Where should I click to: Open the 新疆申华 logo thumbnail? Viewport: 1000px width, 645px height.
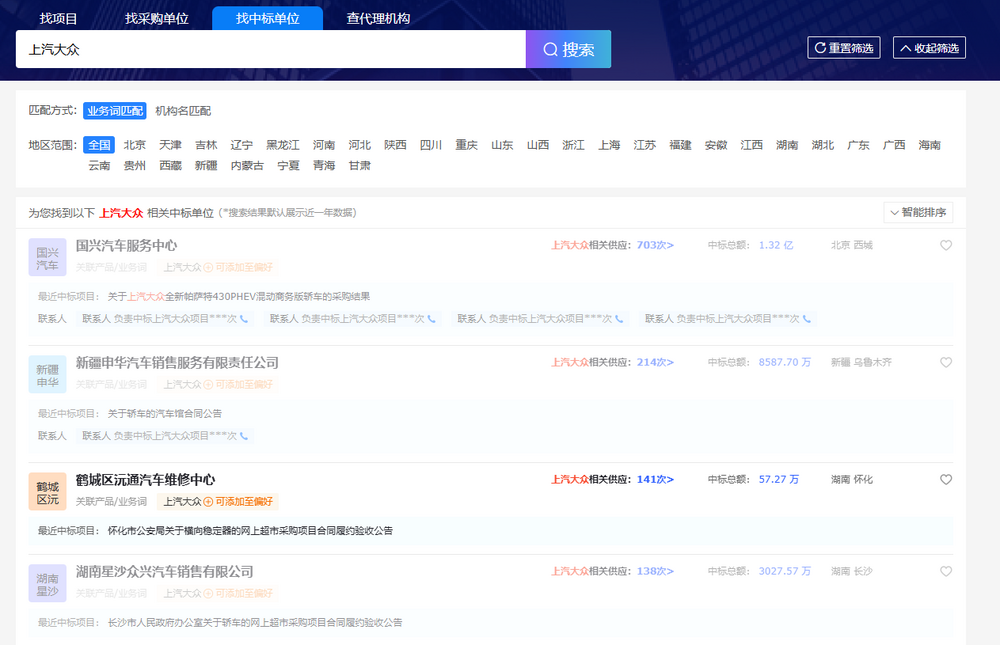(47, 374)
